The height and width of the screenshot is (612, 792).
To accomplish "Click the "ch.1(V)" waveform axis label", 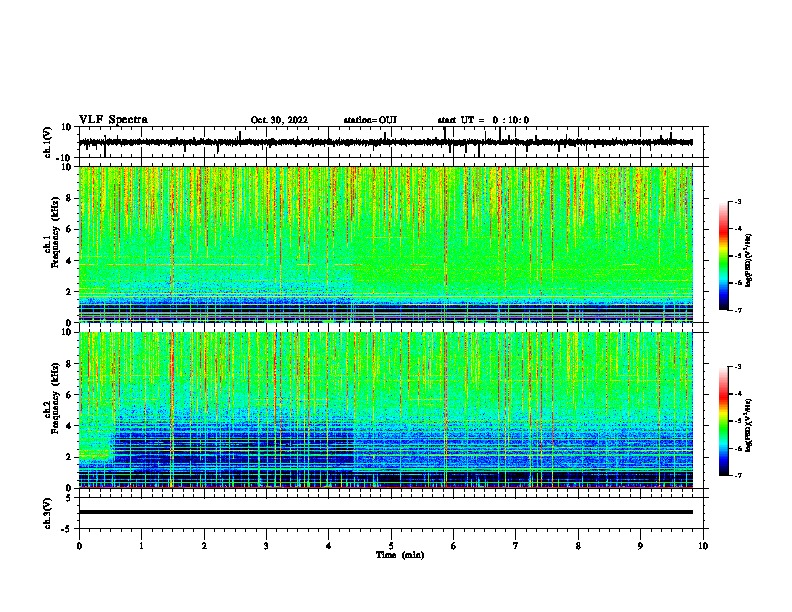I will (x=48, y=142).
